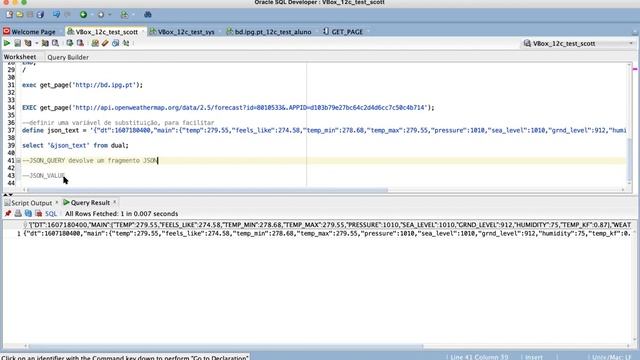Click the Undo arrow icon

(56, 15)
